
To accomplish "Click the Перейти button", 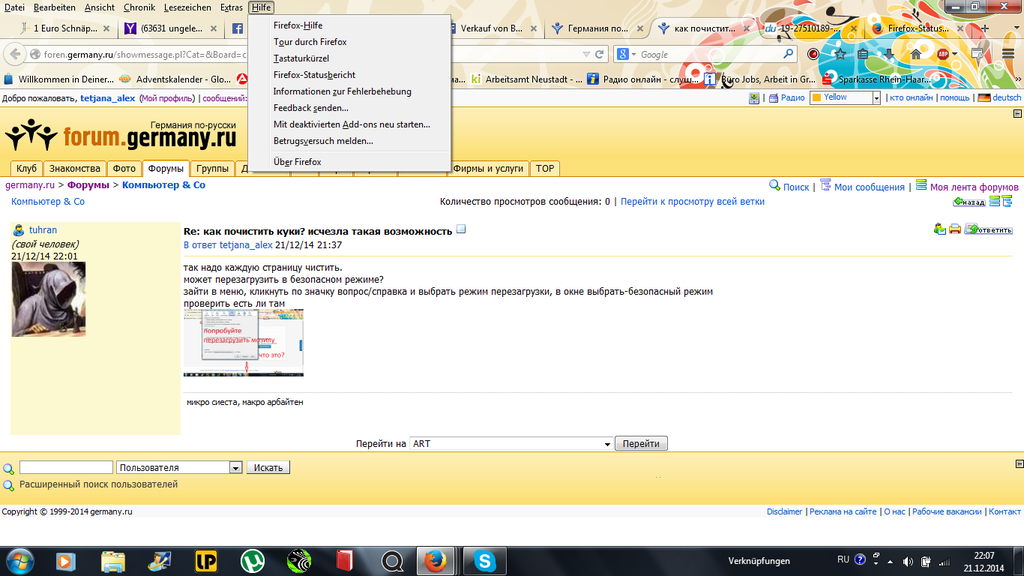I will point(641,443).
